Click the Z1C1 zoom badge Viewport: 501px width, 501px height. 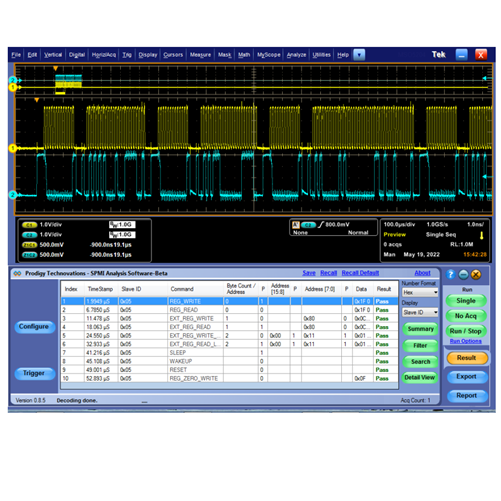pyautogui.click(x=29, y=245)
